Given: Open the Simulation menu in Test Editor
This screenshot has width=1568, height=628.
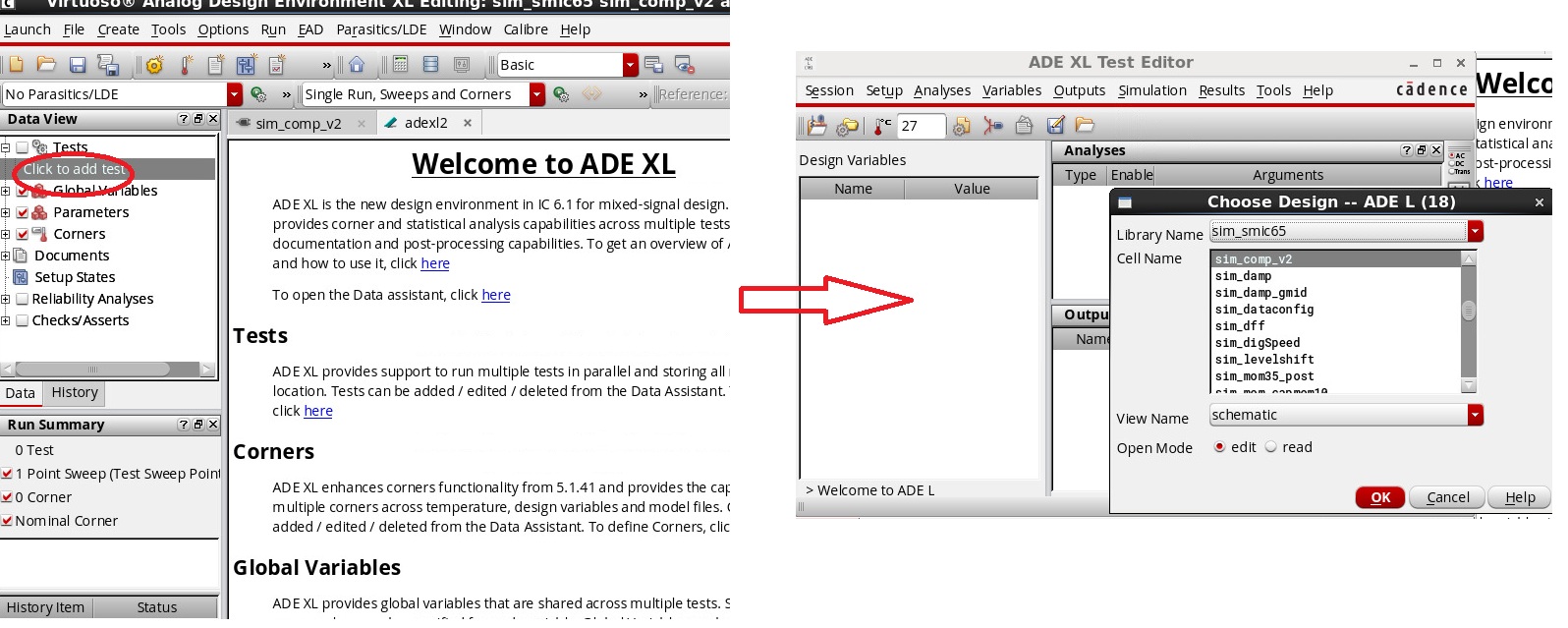Looking at the screenshot, I should coord(1152,90).
